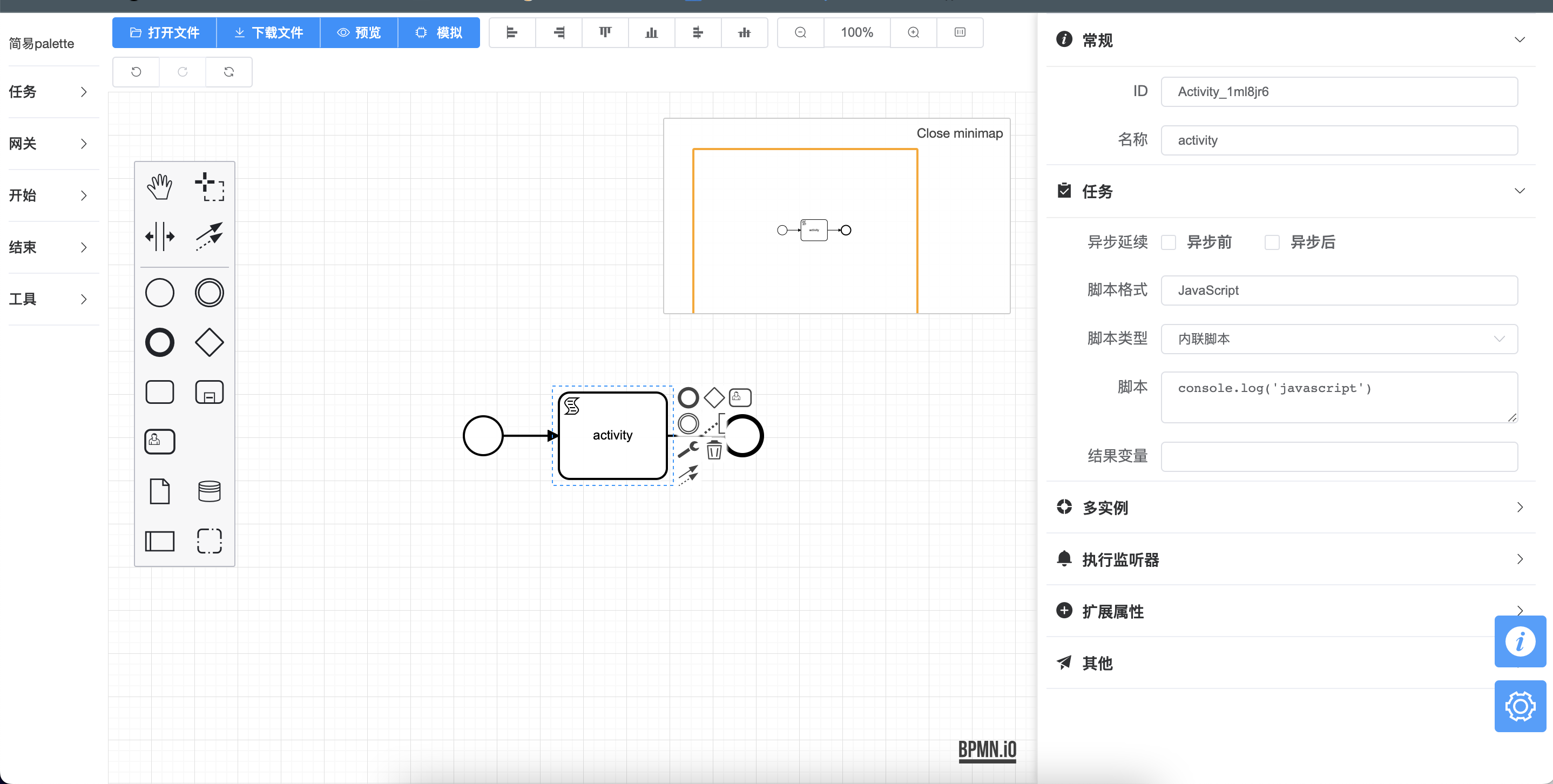The image size is (1553, 784).
Task: Align elements left
Action: click(512, 32)
